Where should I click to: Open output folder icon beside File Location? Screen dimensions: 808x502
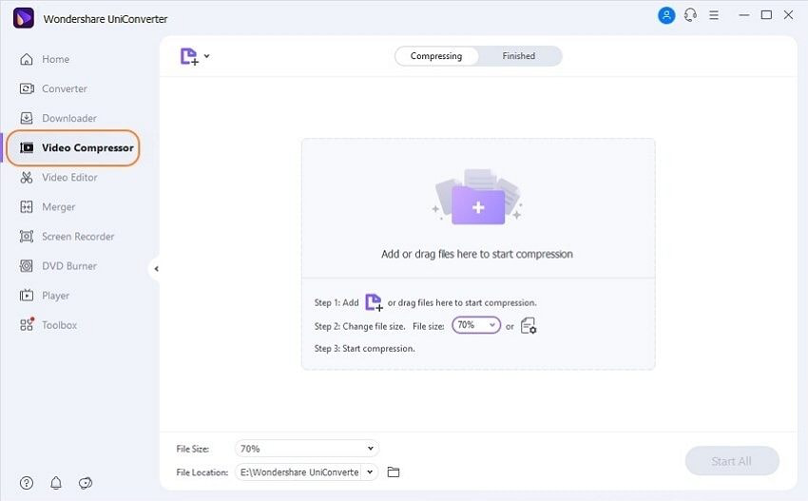[393, 472]
